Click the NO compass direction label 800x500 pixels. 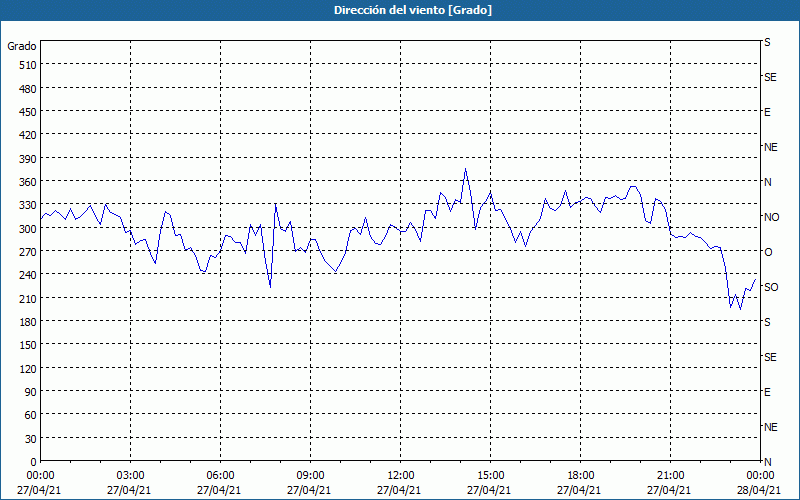pos(771,217)
